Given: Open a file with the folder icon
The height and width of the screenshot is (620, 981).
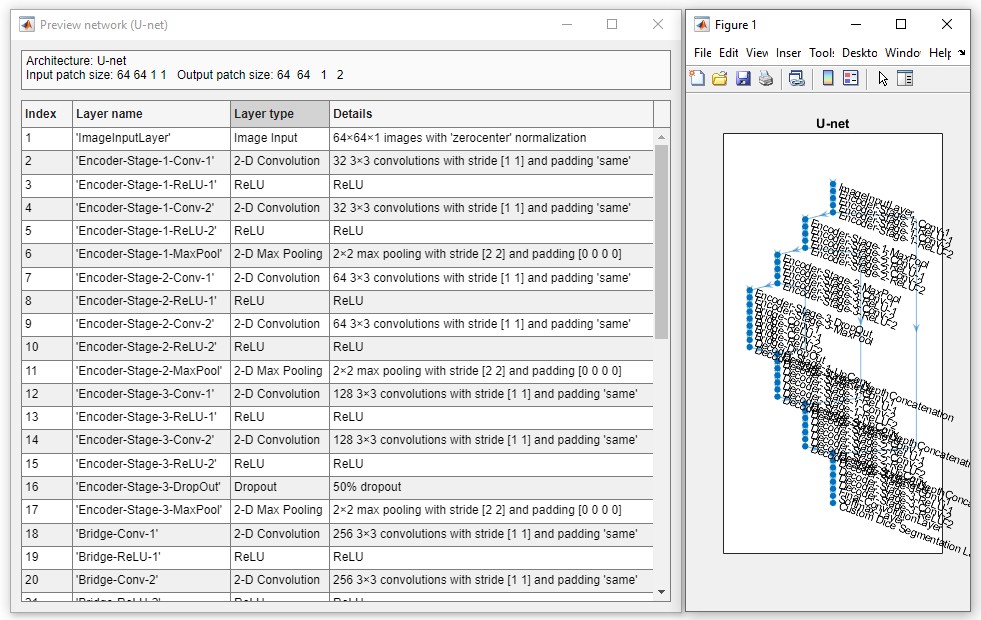Looking at the screenshot, I should coord(720,79).
